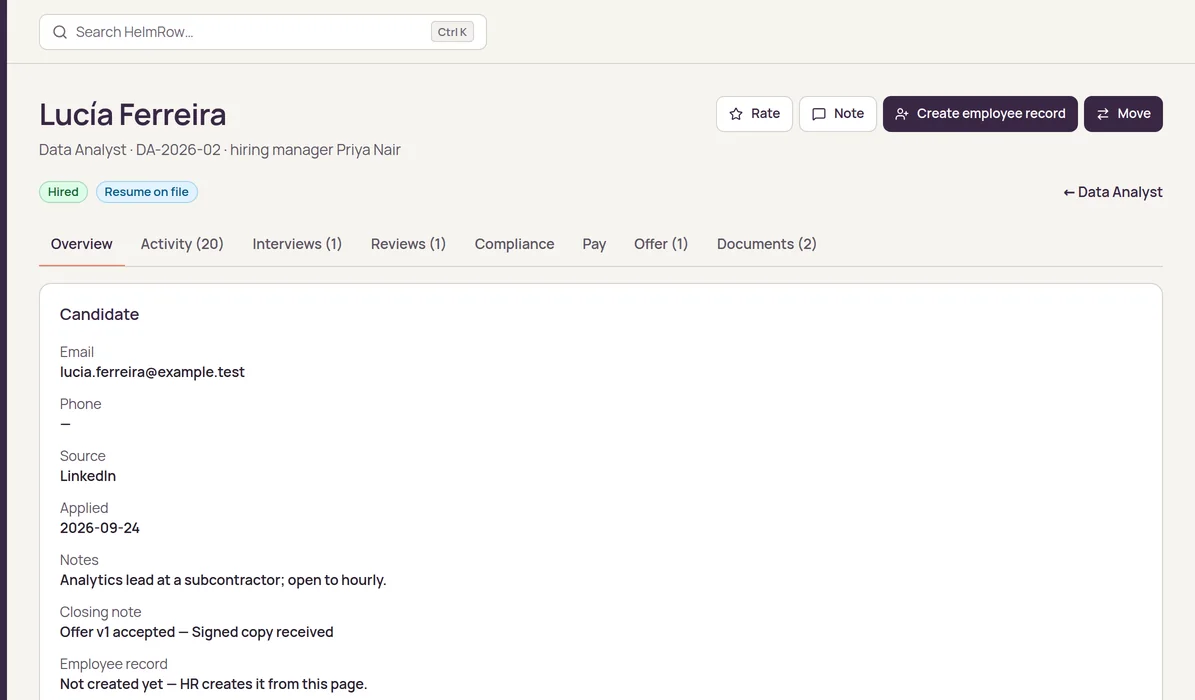Image resolution: width=1195 pixels, height=700 pixels.
Task: Click 'Offer v1 accepted — Signed copy received'
Action: click(x=197, y=632)
